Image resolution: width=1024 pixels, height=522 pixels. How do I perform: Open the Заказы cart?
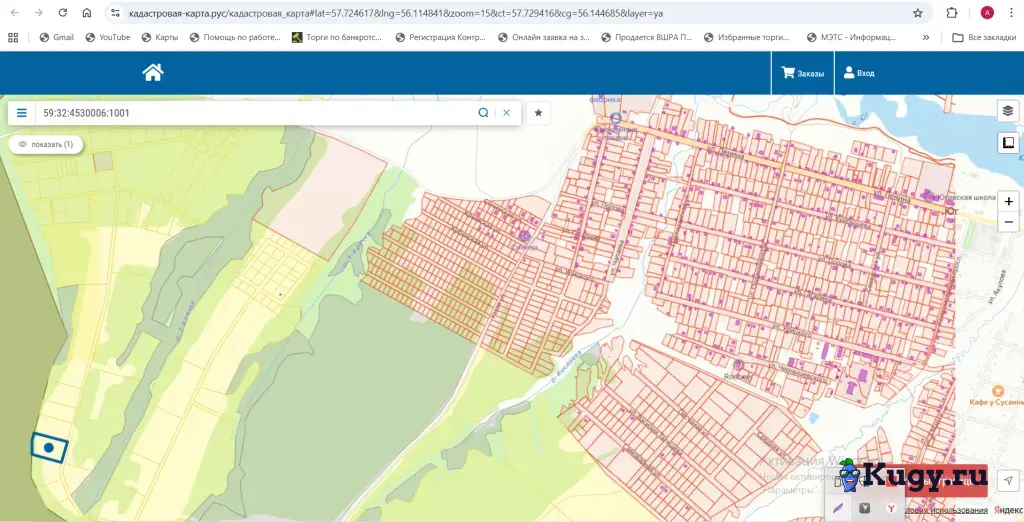[803, 73]
